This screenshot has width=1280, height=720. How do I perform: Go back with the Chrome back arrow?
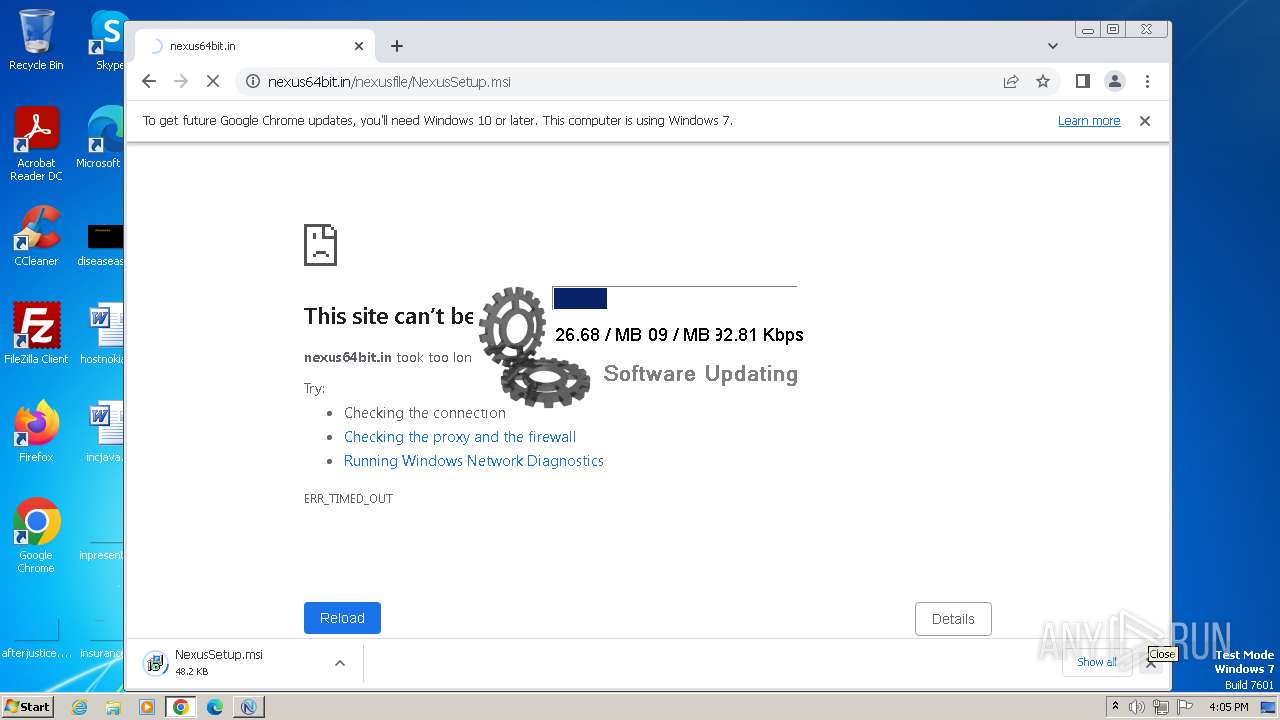[x=149, y=81]
